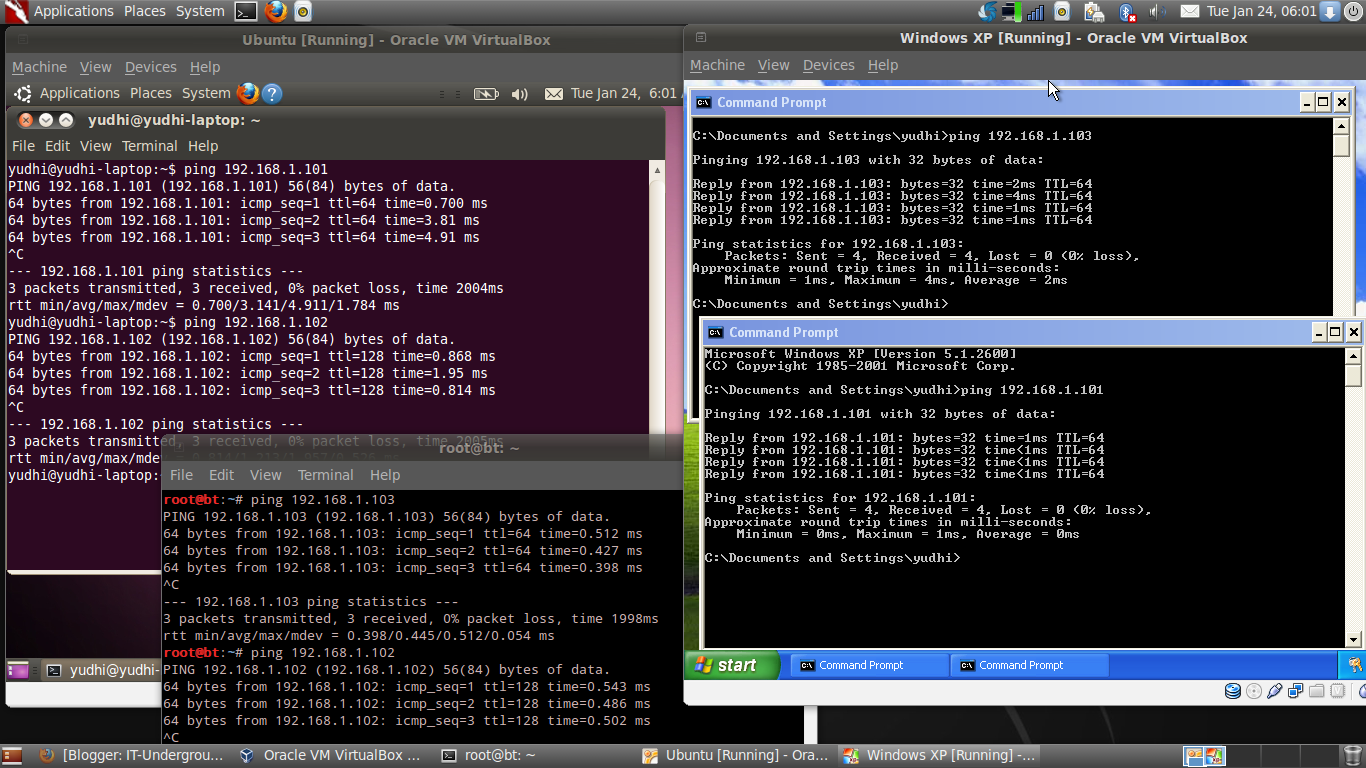This screenshot has width=1366, height=768.
Task: Click the keys icon in the Windows XP system tray
Action: tap(1354, 665)
